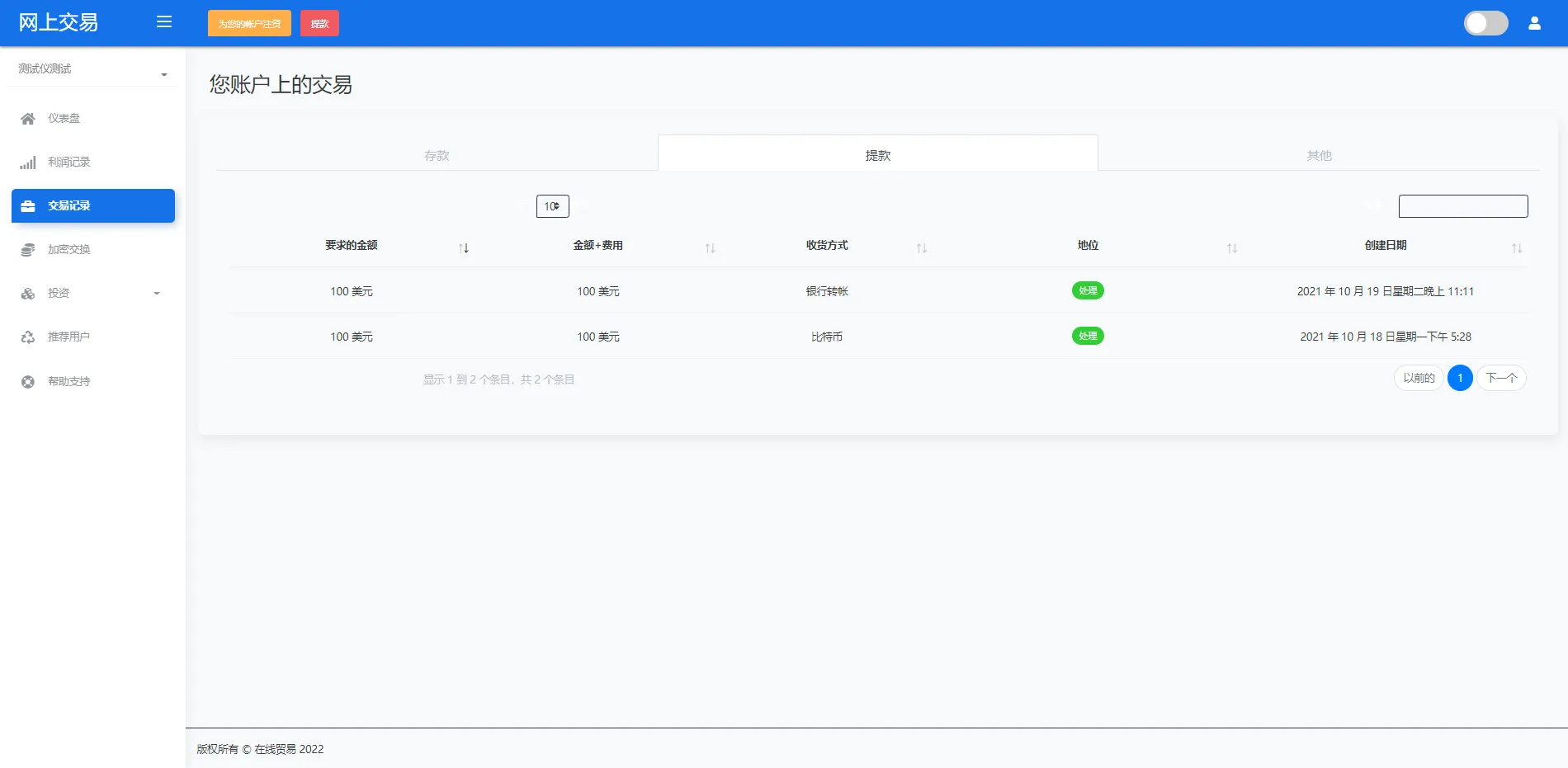Click the hamburger menu icon
Viewport: 1568px width, 768px height.
tap(164, 22)
